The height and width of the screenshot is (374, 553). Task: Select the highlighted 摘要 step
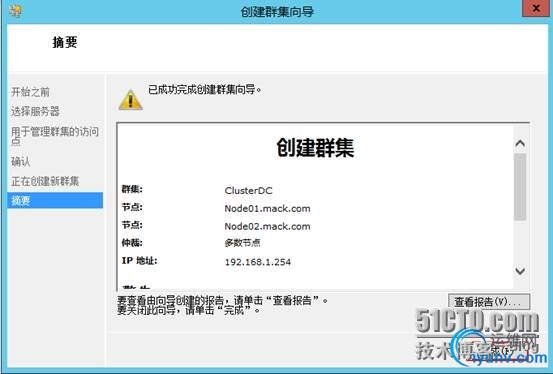pyautogui.click(x=55, y=200)
